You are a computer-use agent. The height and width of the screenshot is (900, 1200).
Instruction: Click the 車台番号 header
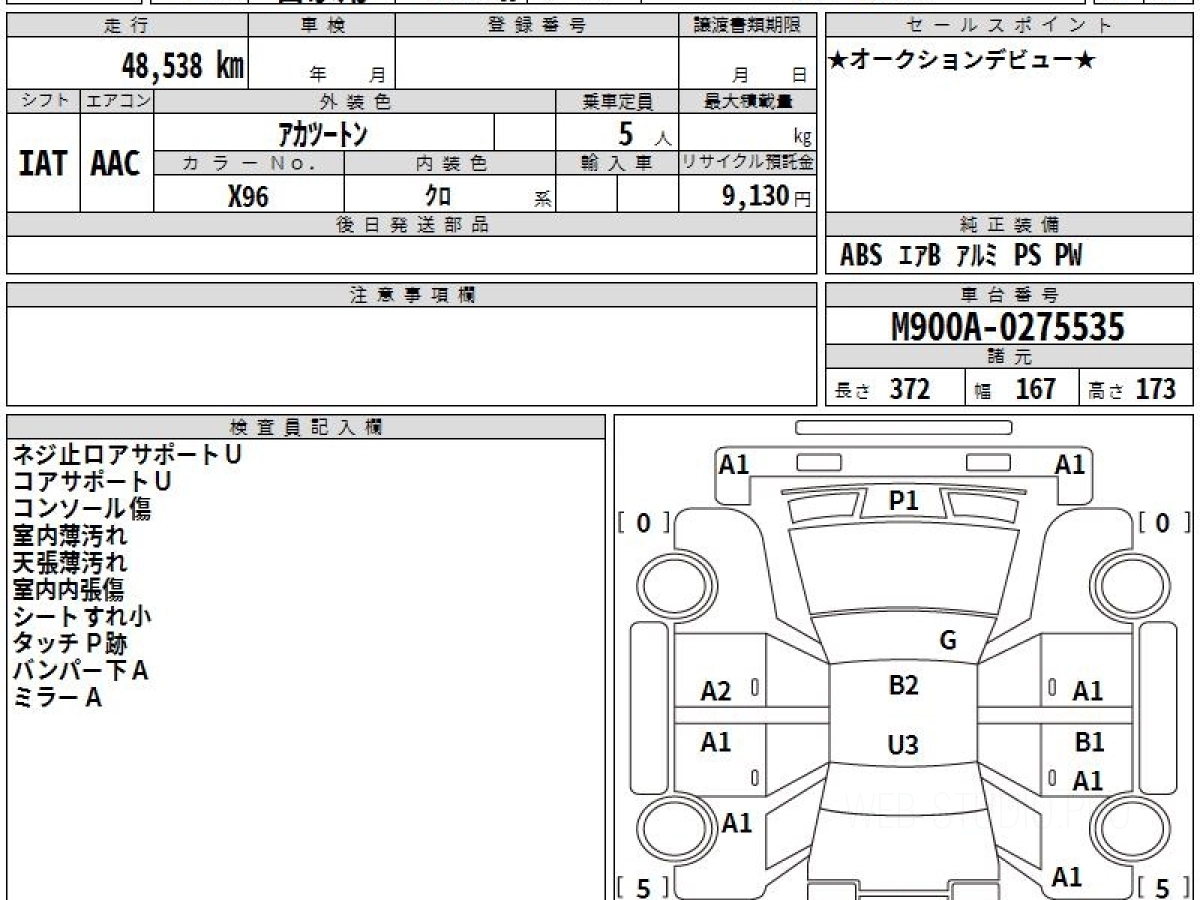click(x=1010, y=295)
